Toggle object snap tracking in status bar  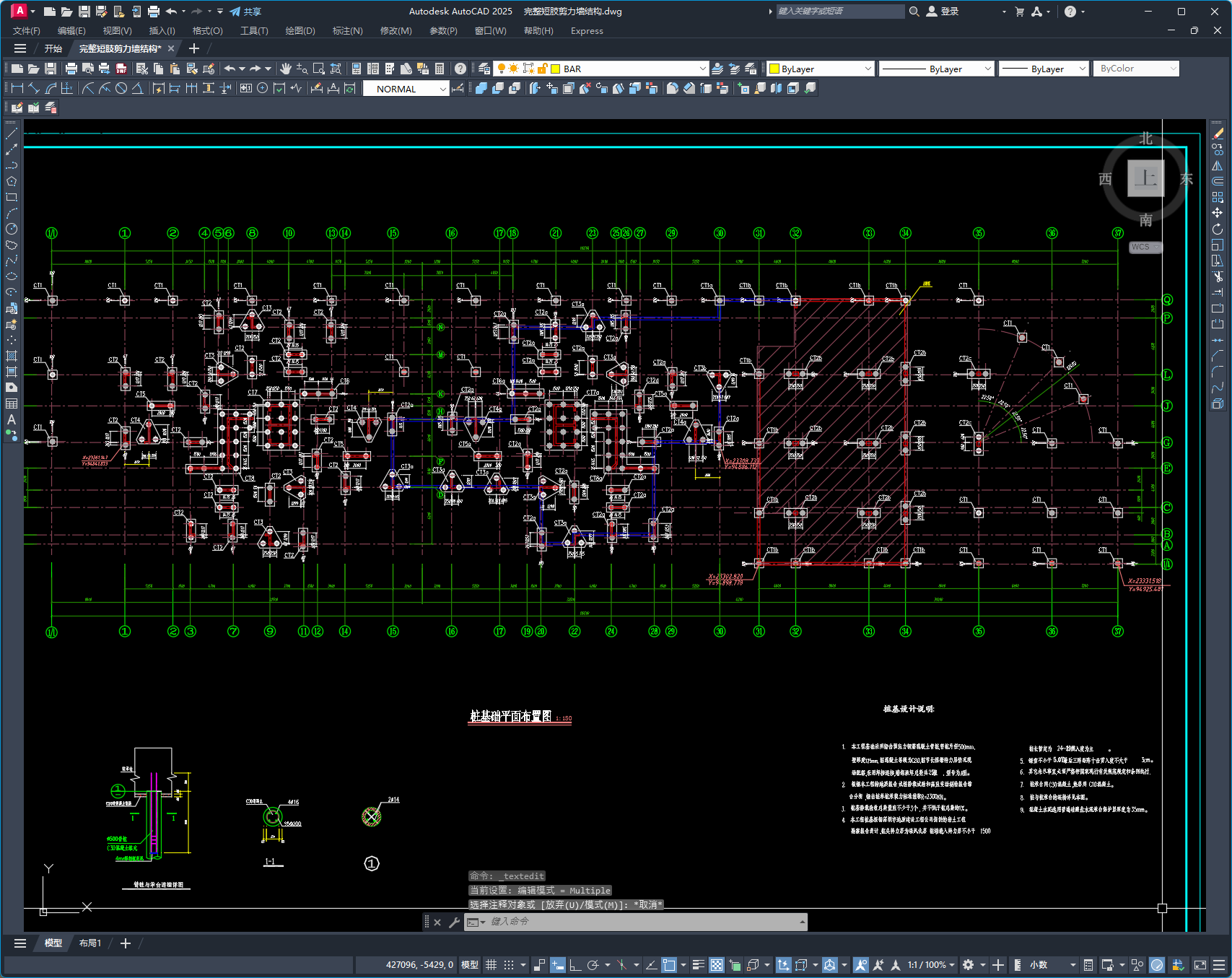[x=651, y=965]
